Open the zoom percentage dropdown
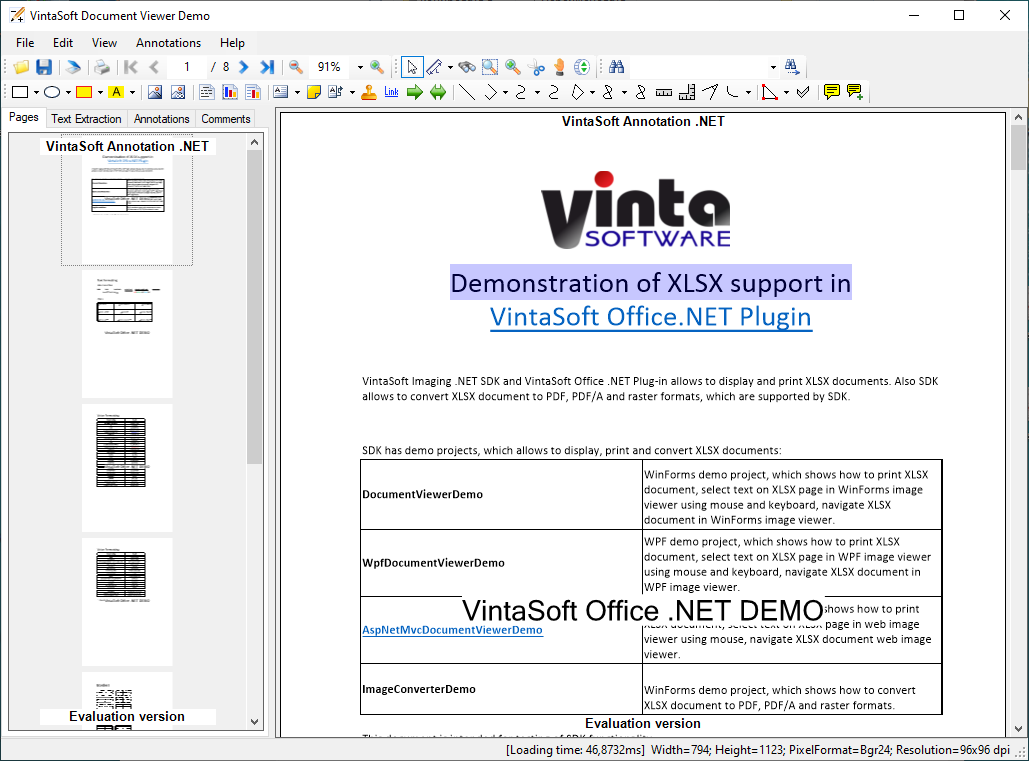 (x=359, y=67)
